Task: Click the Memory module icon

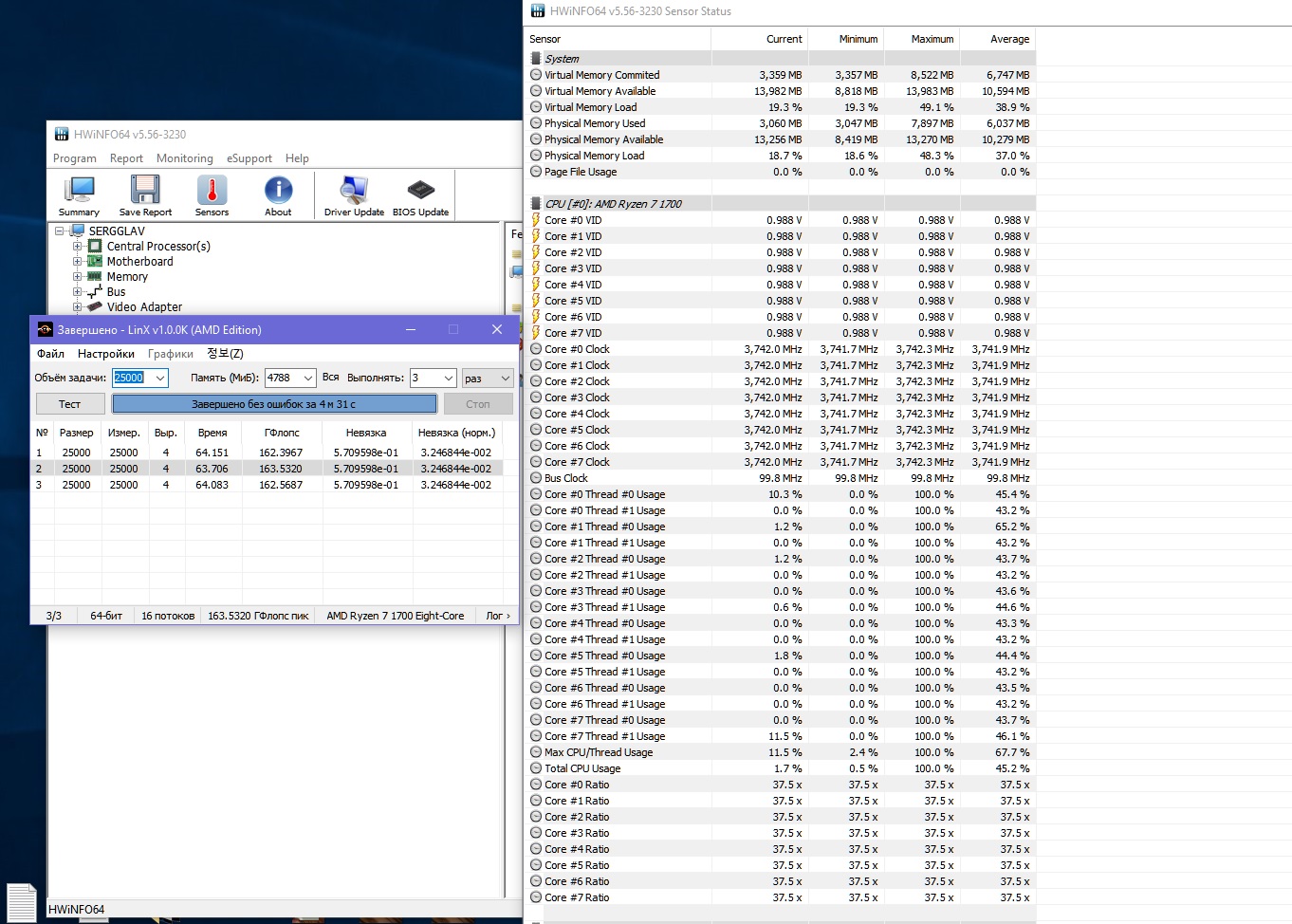Action: click(95, 276)
